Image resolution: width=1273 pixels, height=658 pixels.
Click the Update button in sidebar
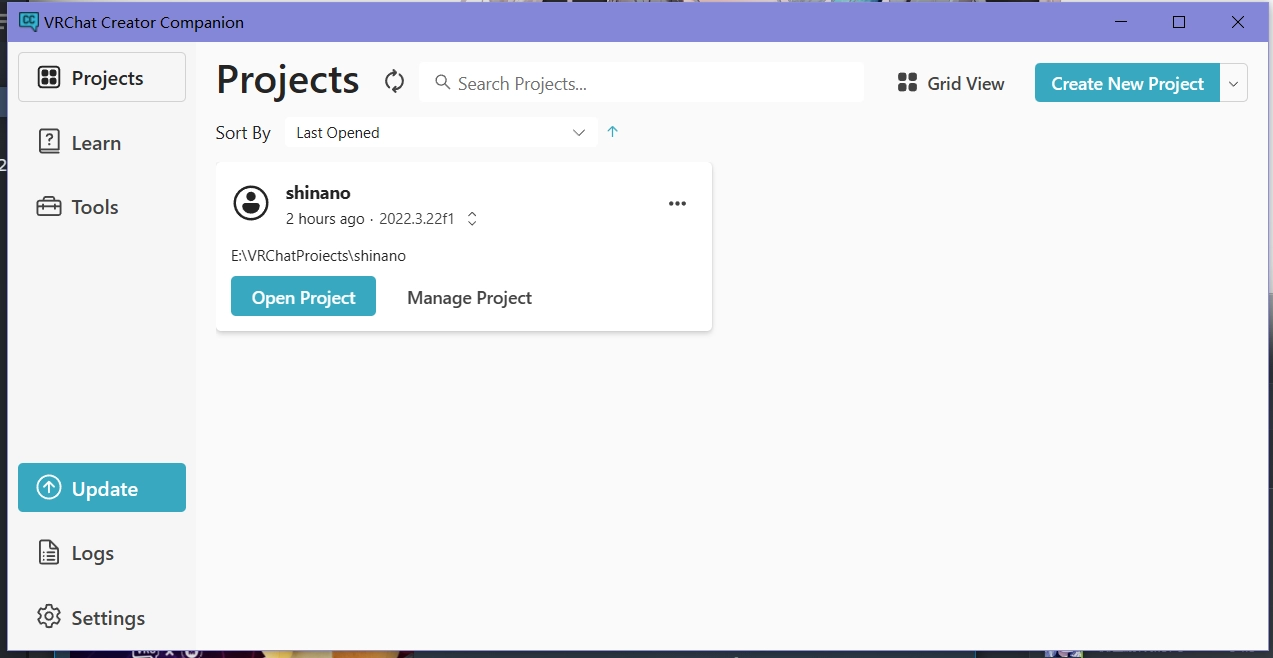[102, 488]
